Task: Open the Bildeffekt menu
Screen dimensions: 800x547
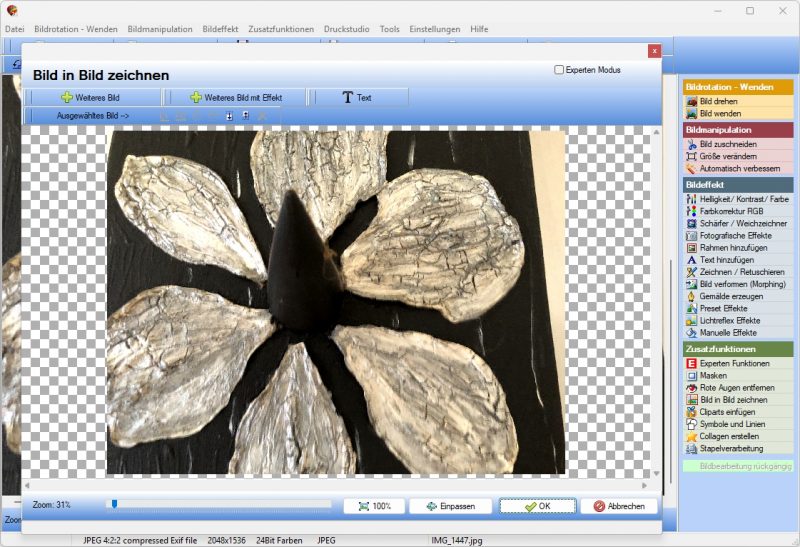Action: click(220, 29)
